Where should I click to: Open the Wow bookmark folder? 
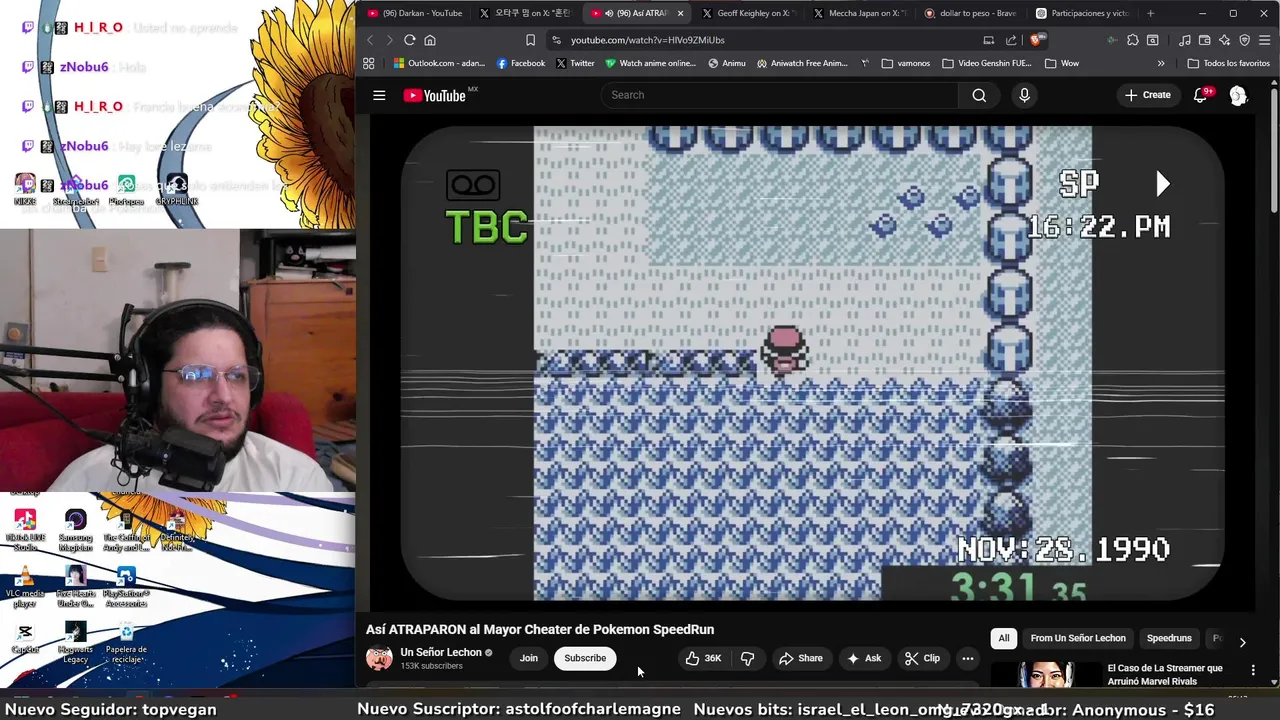(1061, 63)
